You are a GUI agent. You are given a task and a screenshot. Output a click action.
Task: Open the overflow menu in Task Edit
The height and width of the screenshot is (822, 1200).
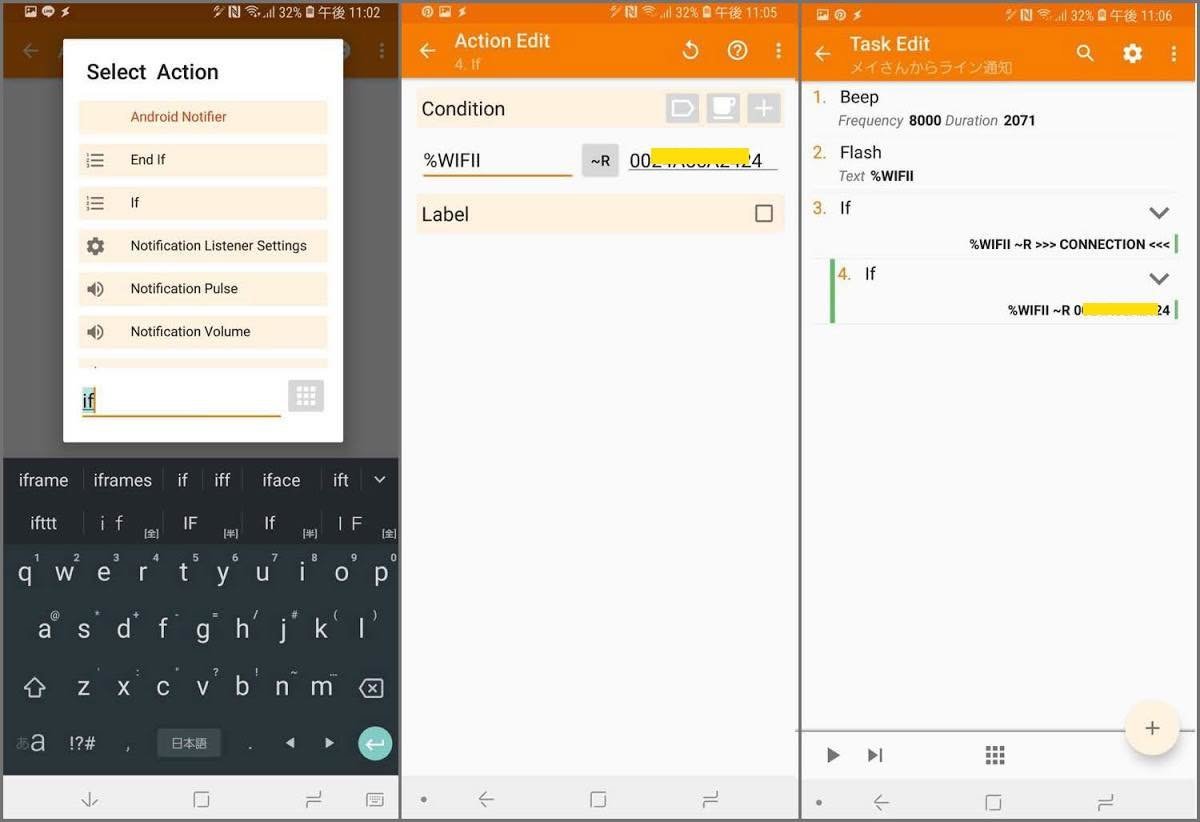[1175, 53]
